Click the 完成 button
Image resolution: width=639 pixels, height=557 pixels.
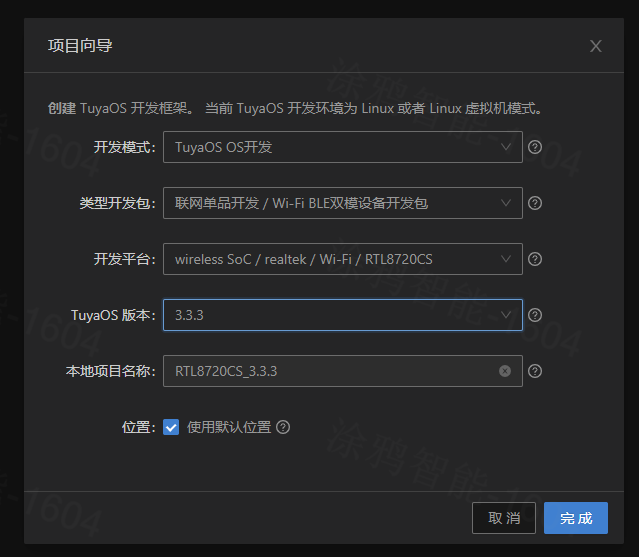(x=576, y=518)
